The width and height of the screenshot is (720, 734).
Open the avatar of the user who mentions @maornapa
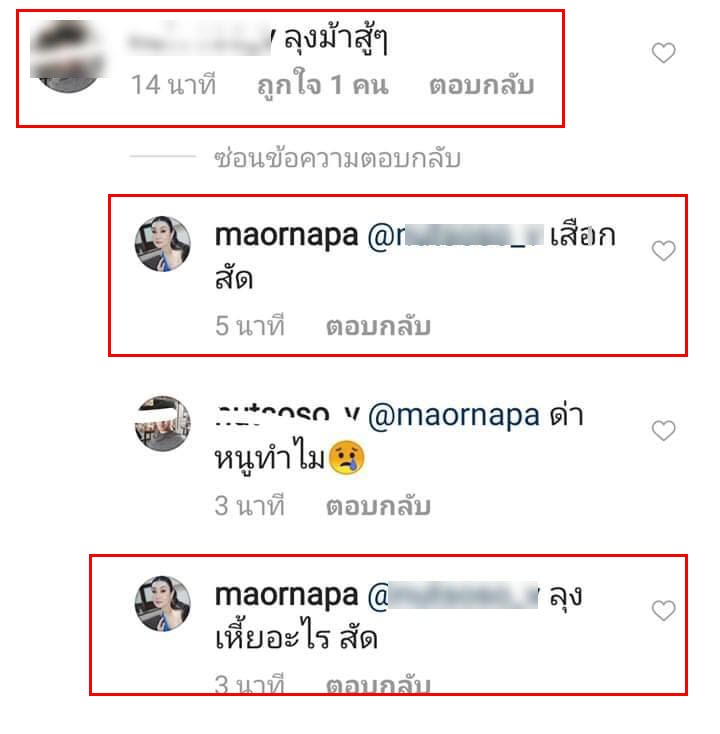(162, 423)
